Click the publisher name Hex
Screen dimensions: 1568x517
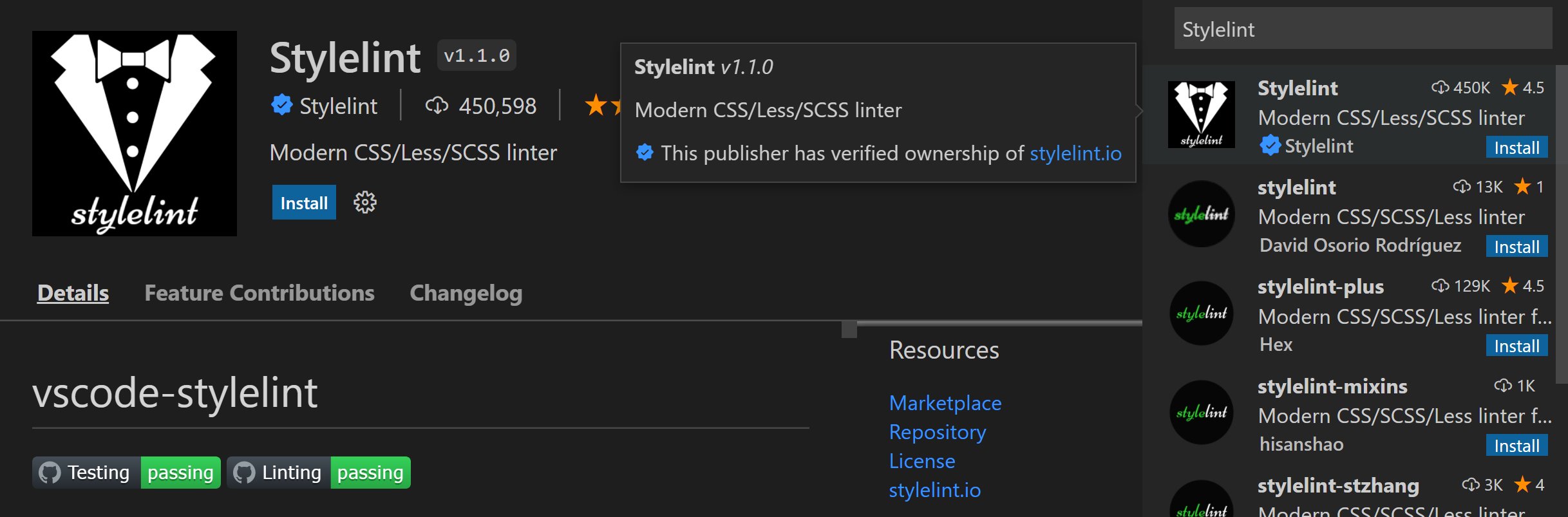(x=1276, y=344)
